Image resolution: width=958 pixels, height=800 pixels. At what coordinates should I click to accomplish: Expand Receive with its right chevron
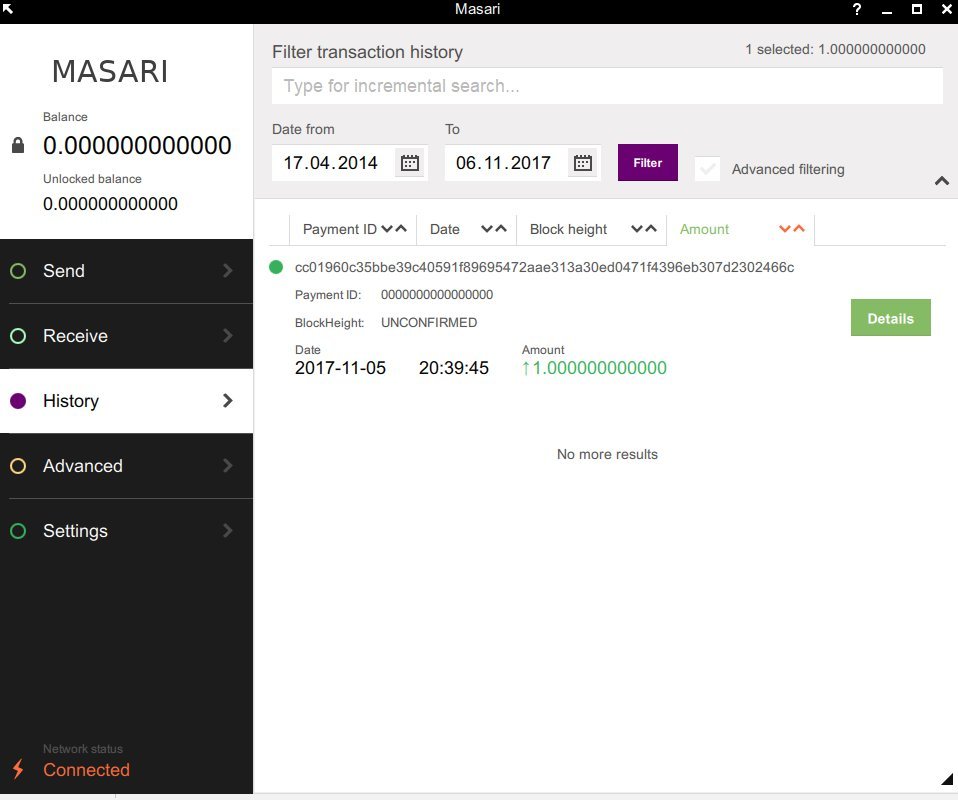coord(228,336)
